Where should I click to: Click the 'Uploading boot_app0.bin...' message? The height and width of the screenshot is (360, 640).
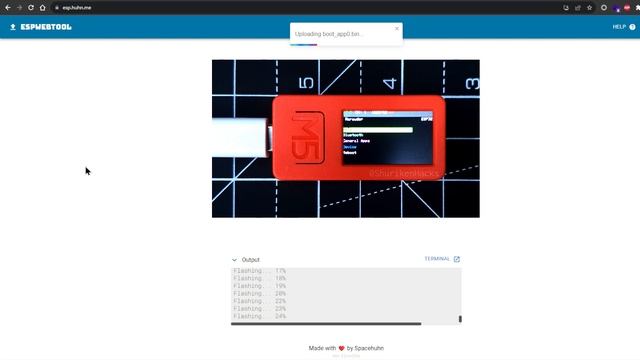pos(329,34)
